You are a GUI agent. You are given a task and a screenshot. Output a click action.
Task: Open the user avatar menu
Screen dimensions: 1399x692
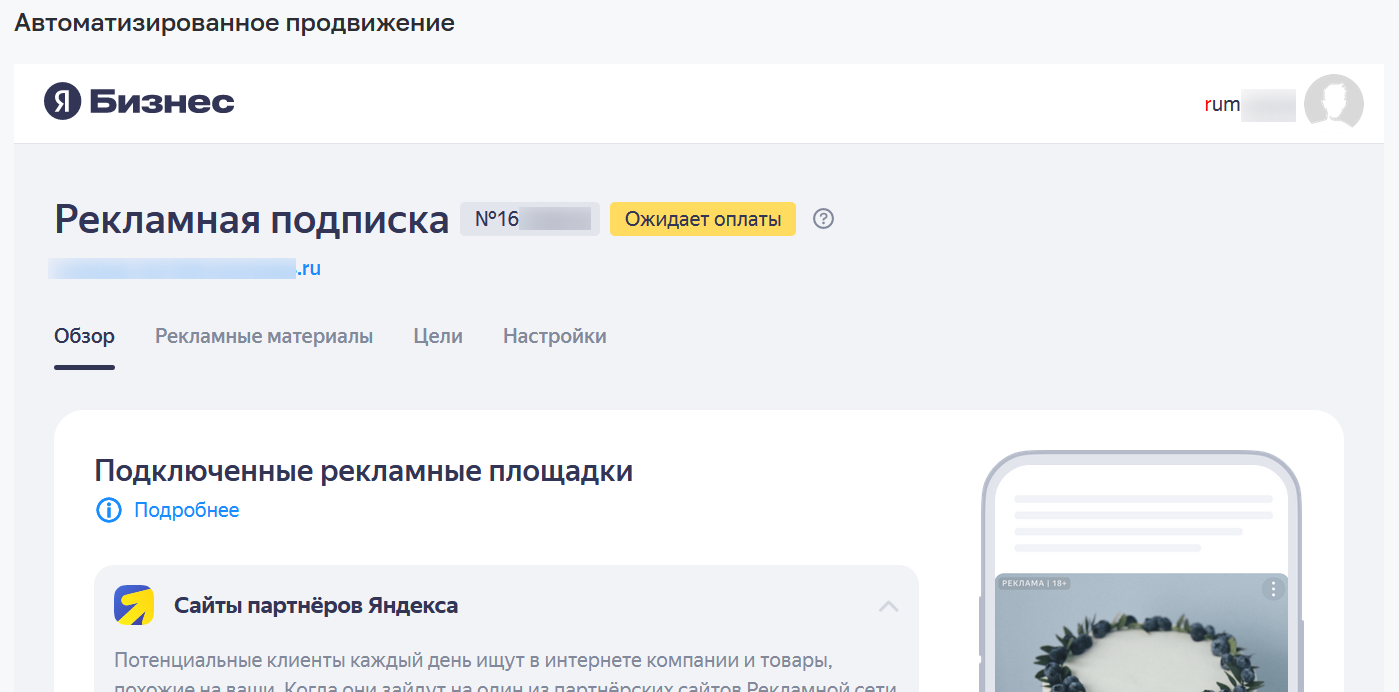1334,104
